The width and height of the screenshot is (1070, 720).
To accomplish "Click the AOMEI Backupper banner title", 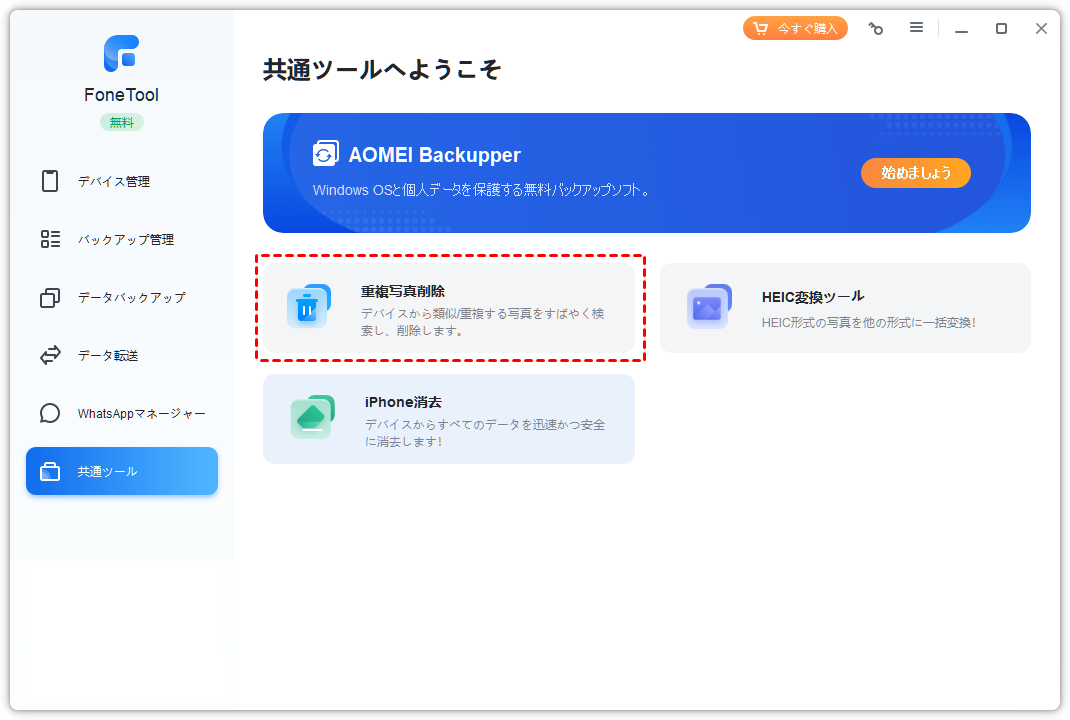I will [x=434, y=155].
